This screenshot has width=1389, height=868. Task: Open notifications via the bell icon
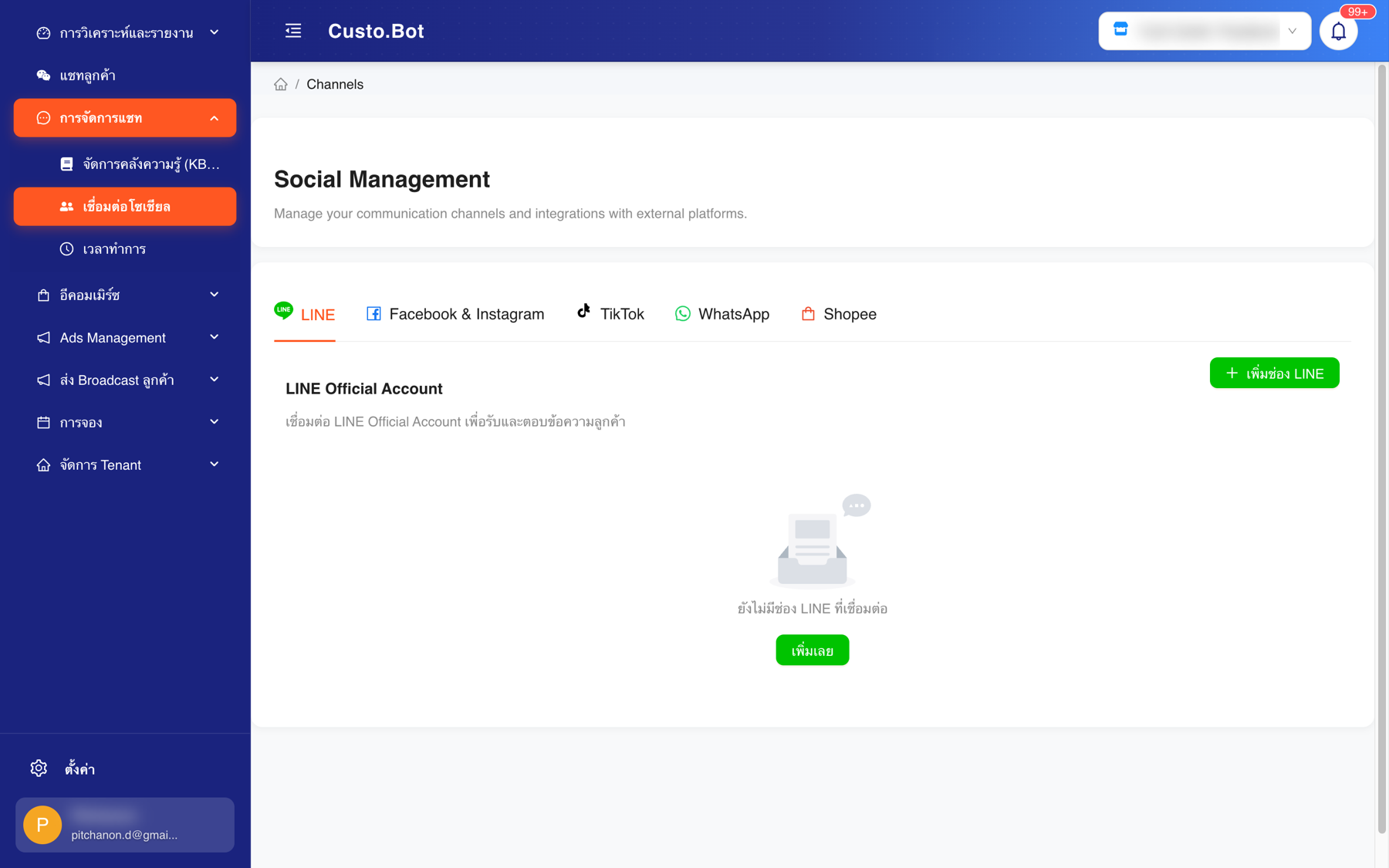pos(1339,32)
